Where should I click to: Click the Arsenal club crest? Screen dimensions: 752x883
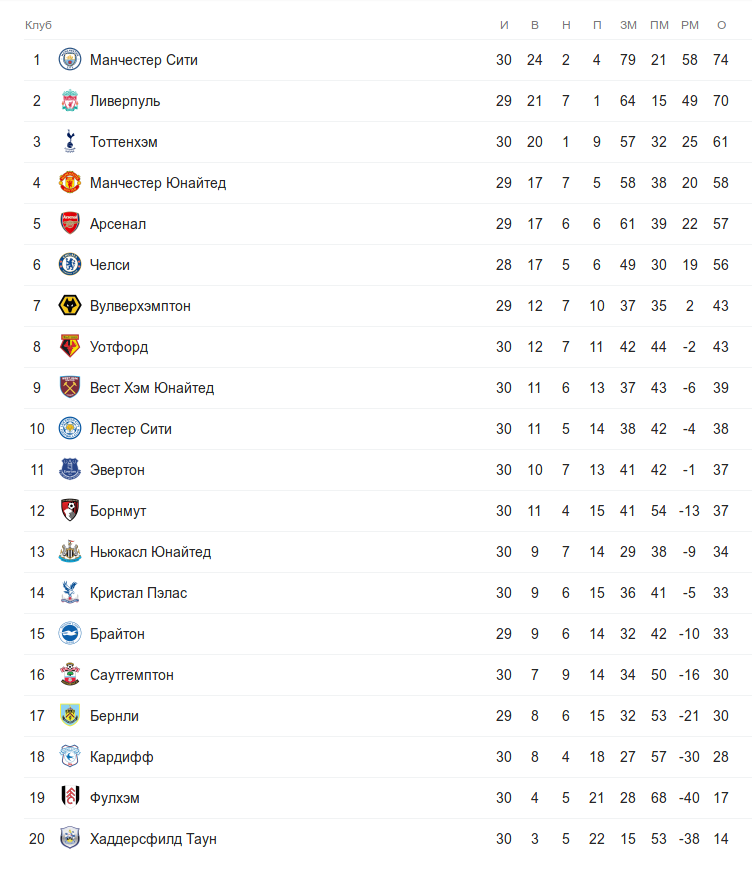point(69,224)
